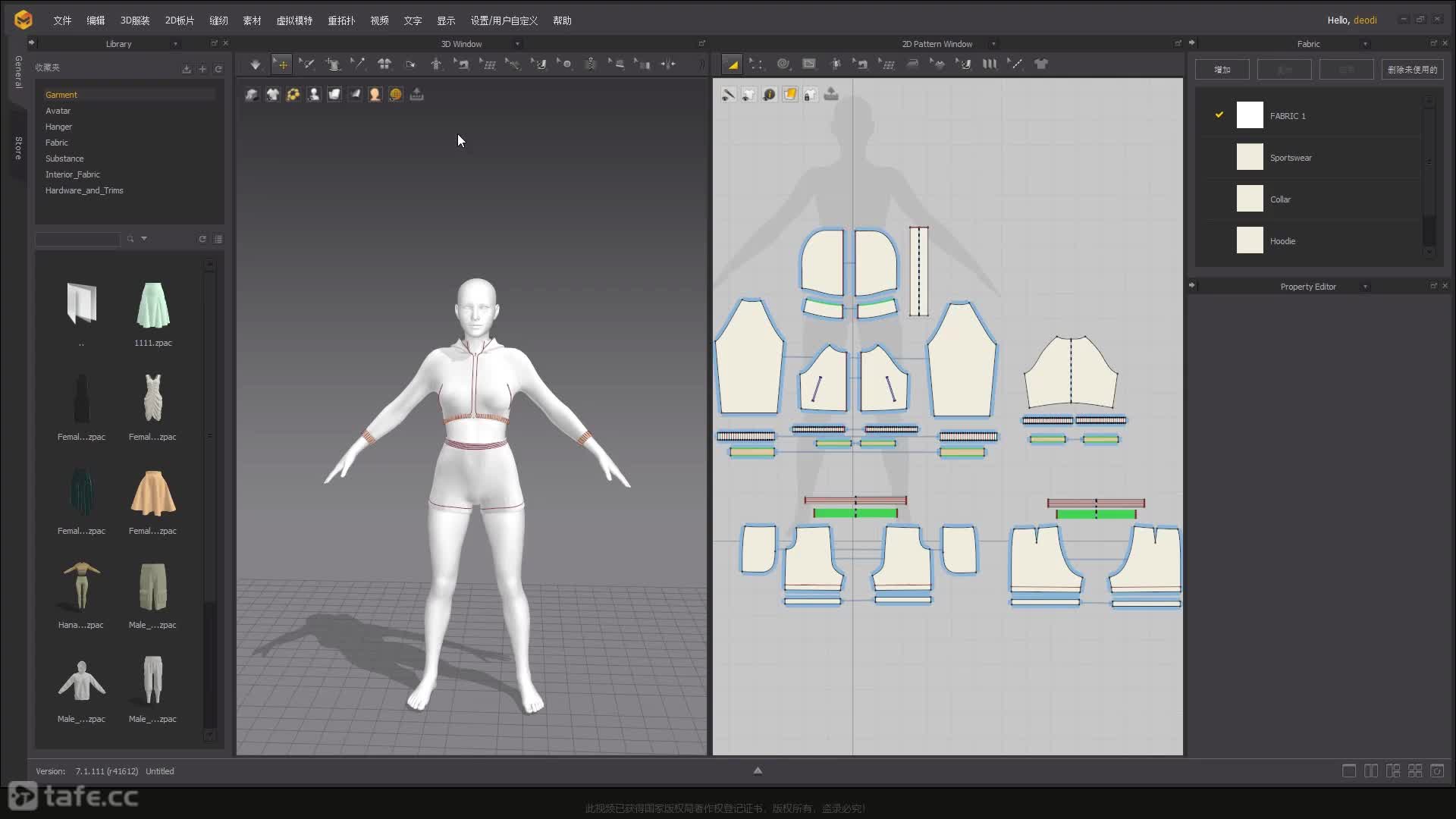Select the Select/Move tool in 3D toolbar
This screenshot has width=1456, height=819.
(281, 65)
